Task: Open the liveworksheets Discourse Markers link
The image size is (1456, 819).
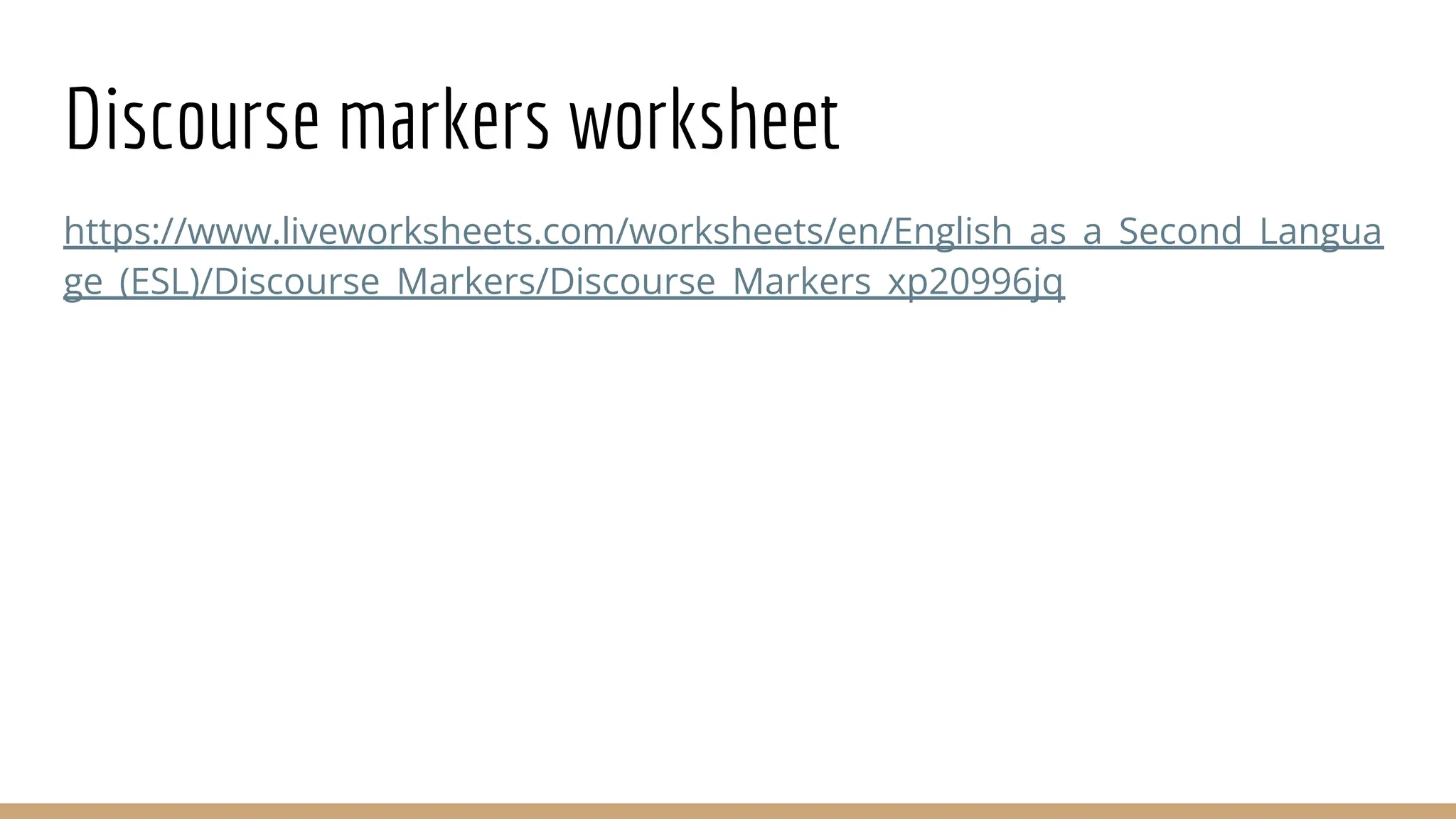Action: click(x=723, y=256)
